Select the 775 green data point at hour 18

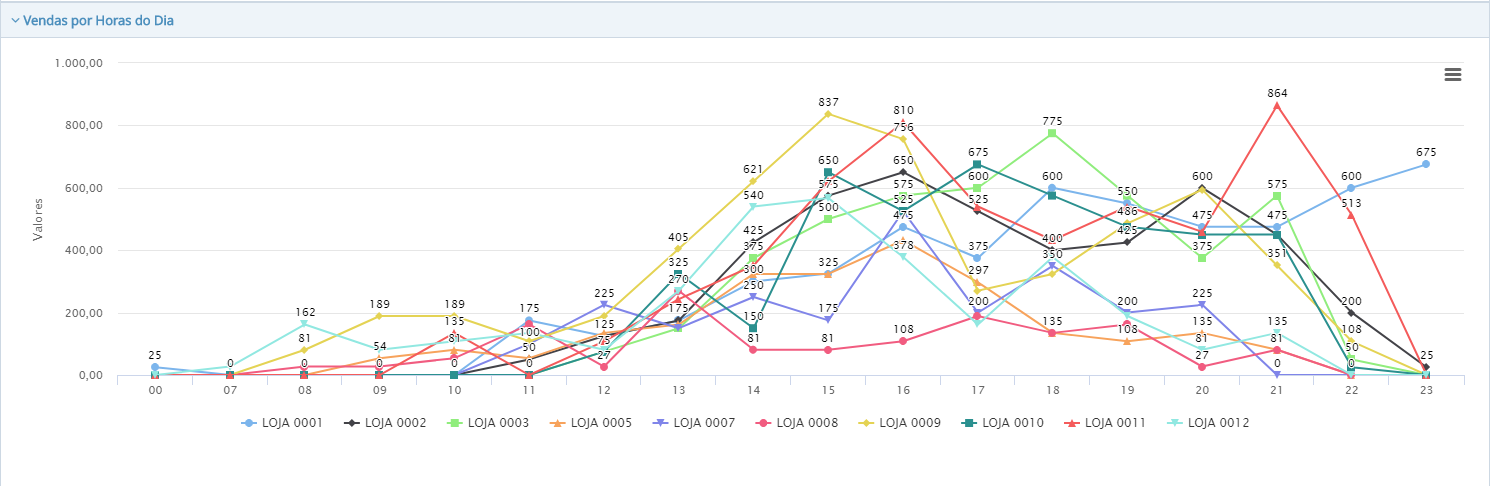(1052, 133)
